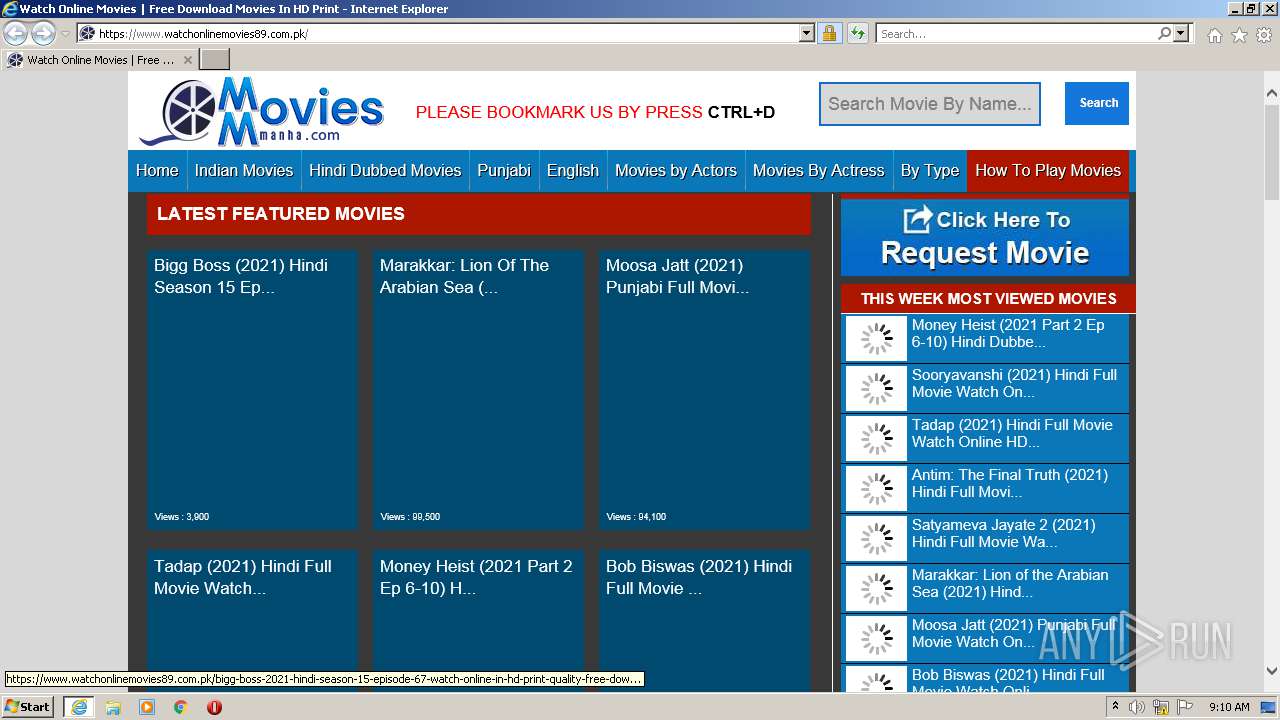This screenshot has width=1280, height=720.
Task: Open the Indian Movies menu
Action: (244, 170)
